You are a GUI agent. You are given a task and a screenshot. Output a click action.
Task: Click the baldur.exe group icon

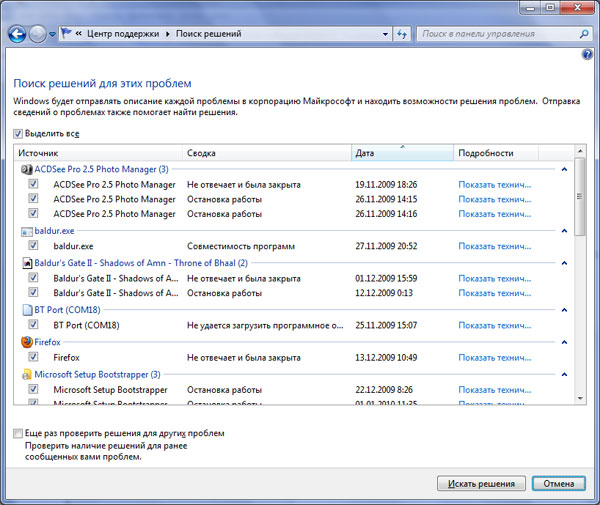[x=27, y=231]
